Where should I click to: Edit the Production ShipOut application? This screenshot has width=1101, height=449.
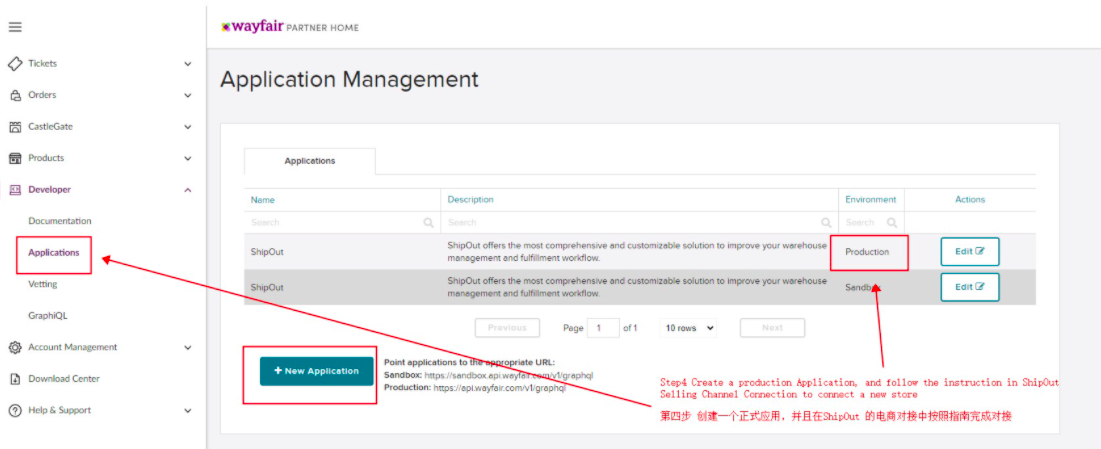[x=970, y=252]
